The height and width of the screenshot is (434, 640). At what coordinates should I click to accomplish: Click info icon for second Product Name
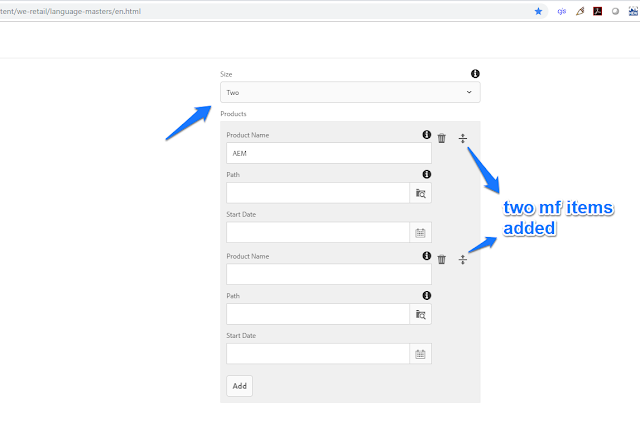(x=427, y=256)
